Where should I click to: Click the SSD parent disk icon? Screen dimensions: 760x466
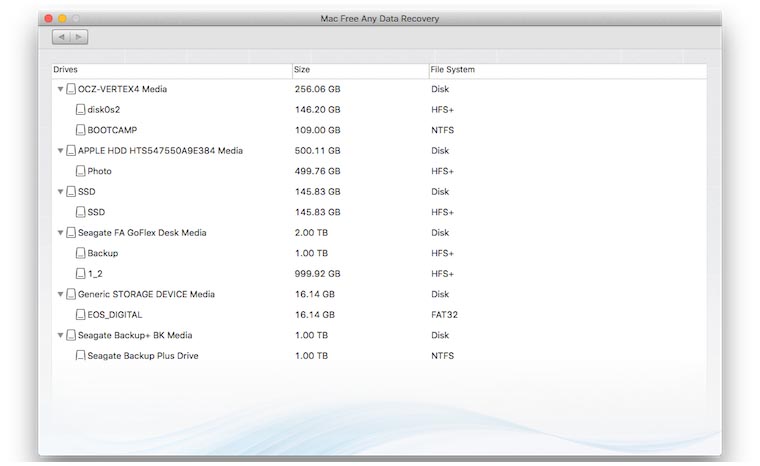coord(71,192)
